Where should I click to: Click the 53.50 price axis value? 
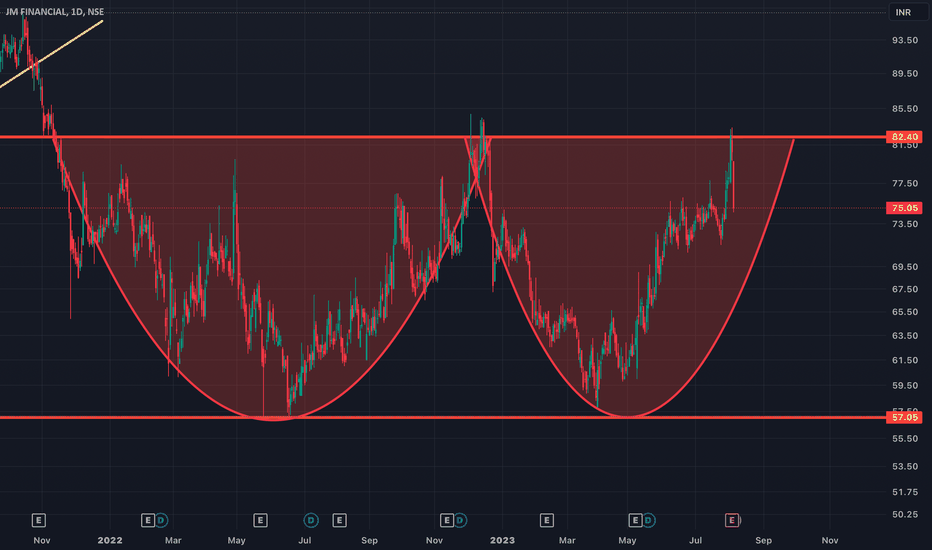tap(905, 466)
